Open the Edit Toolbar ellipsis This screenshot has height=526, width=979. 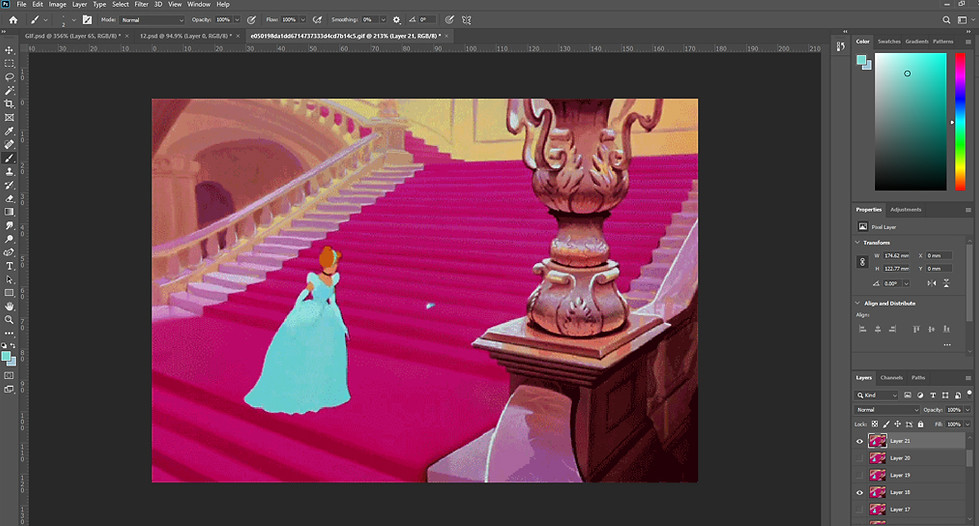(9, 333)
